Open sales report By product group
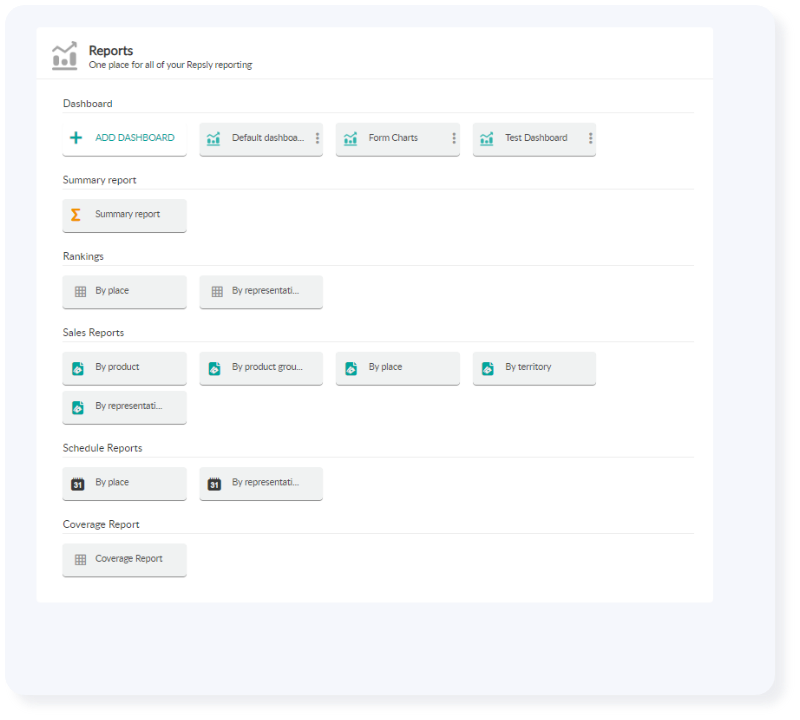Screen dimensions: 800x720 click(x=261, y=368)
